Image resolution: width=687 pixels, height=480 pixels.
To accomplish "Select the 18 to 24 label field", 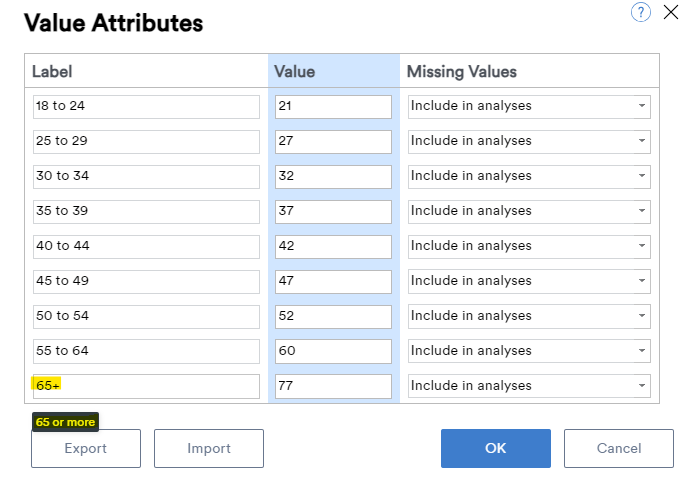I will (146, 107).
